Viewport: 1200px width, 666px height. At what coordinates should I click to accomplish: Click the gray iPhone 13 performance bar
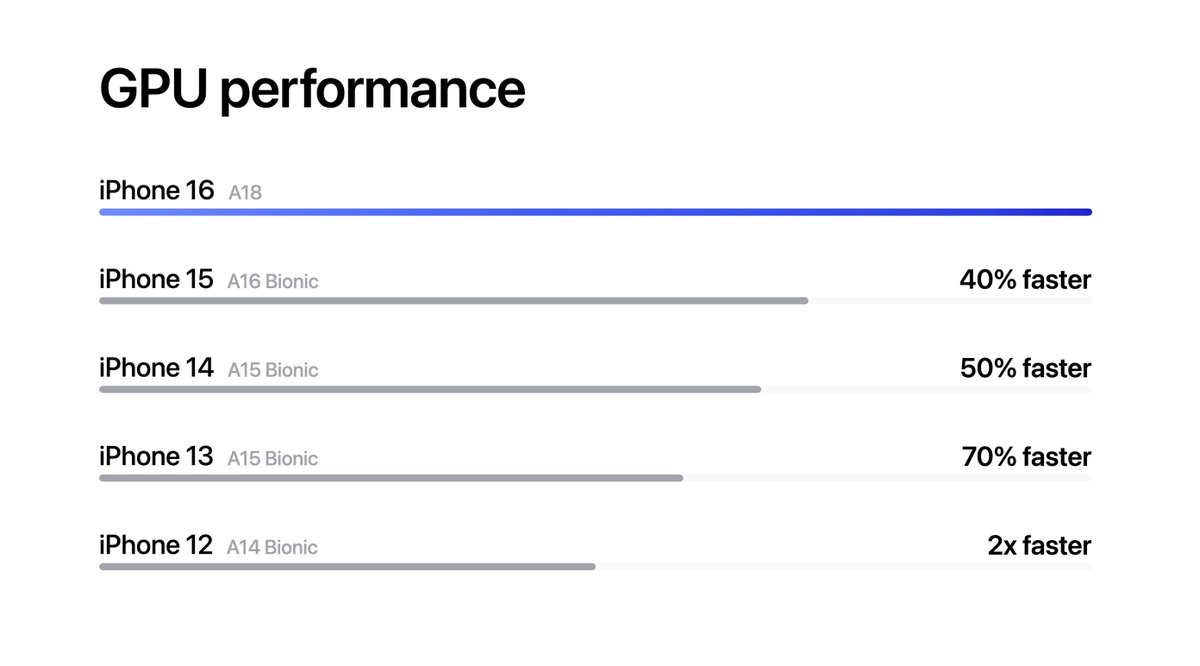(x=391, y=477)
